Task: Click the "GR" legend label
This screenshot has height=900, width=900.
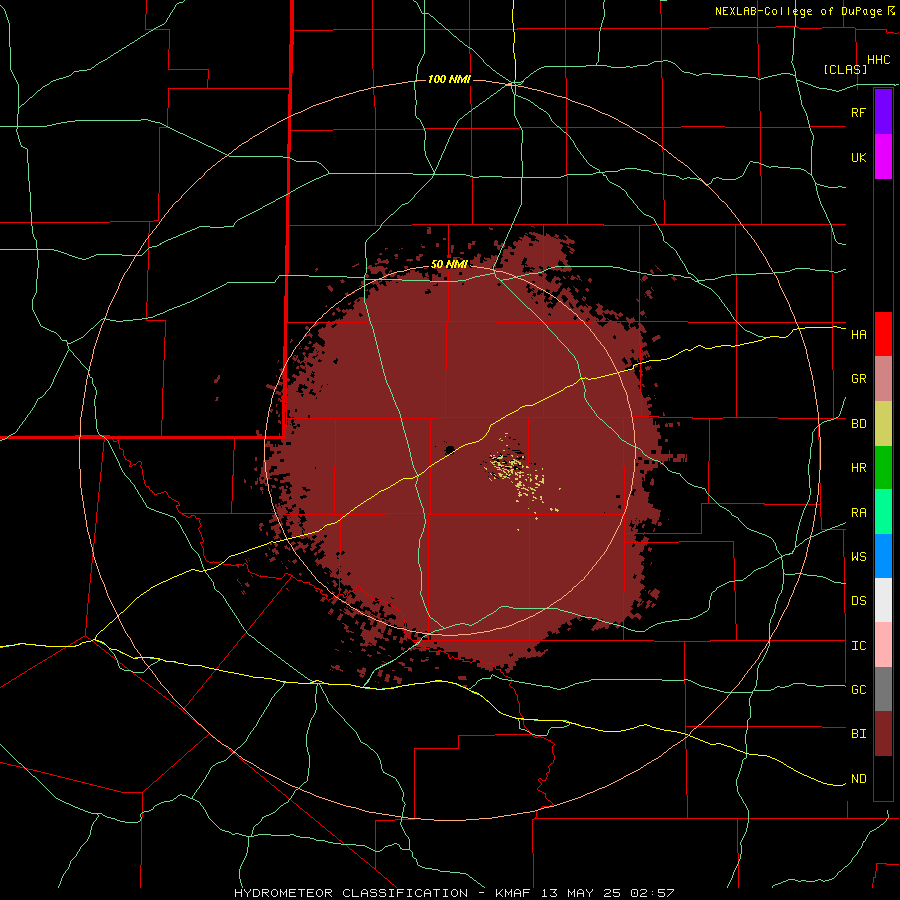Action: point(858,379)
